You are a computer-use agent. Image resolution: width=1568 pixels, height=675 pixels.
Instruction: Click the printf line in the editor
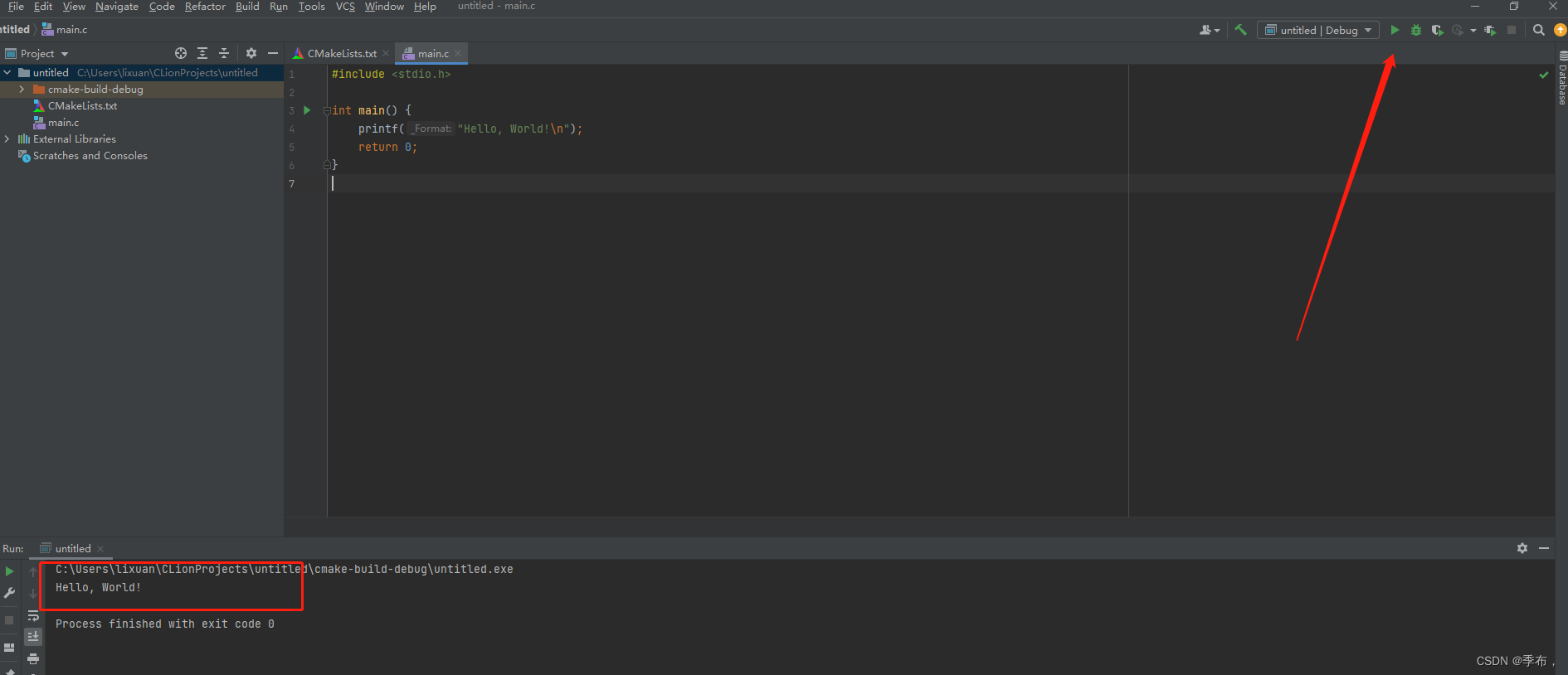pyautogui.click(x=470, y=129)
